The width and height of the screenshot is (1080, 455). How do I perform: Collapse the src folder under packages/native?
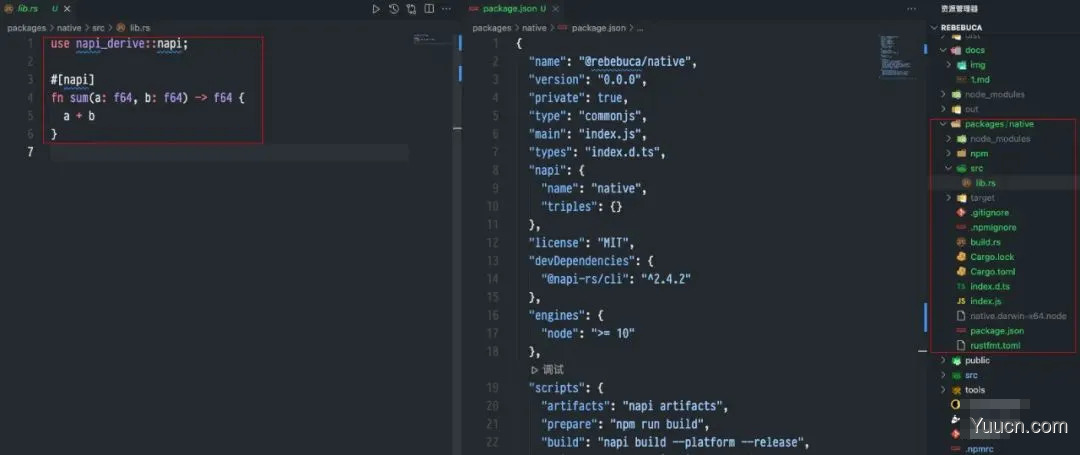point(948,168)
